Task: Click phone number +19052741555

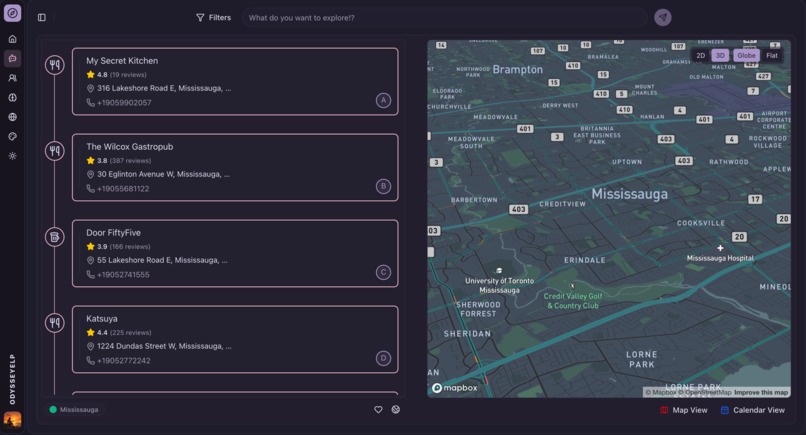Action: point(123,275)
